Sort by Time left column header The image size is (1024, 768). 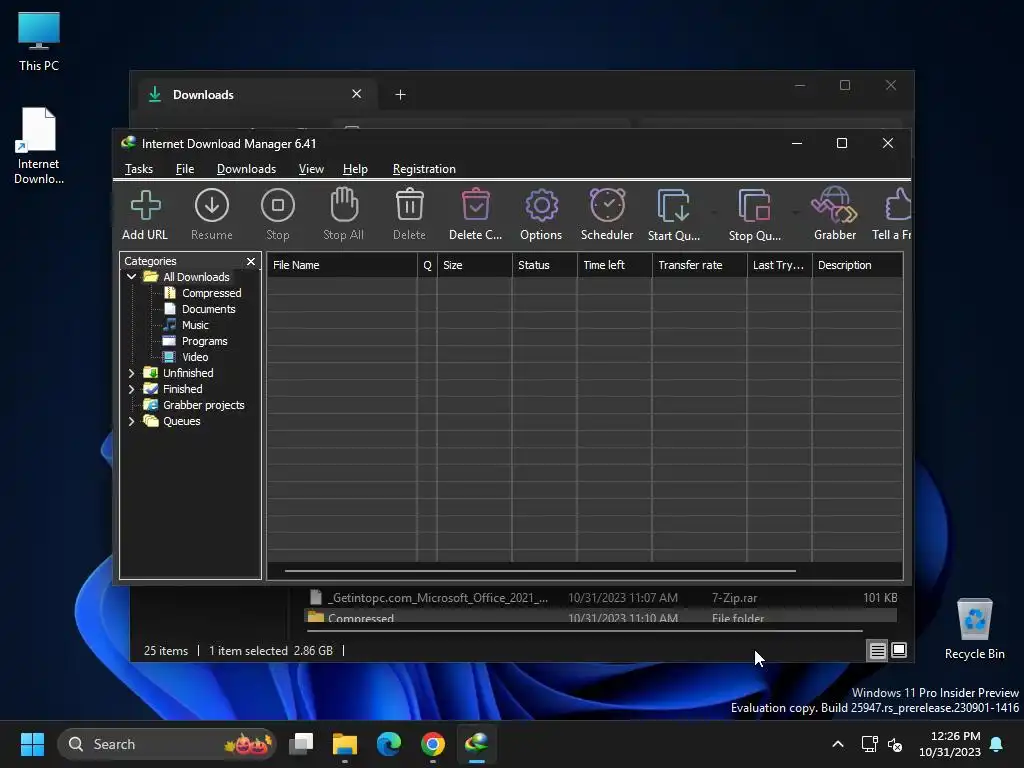pos(615,265)
